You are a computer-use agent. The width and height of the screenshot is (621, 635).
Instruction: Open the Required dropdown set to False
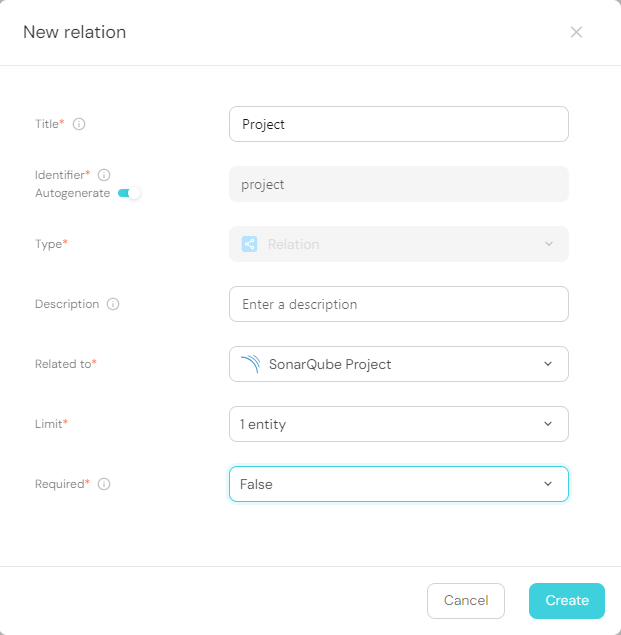pos(399,484)
